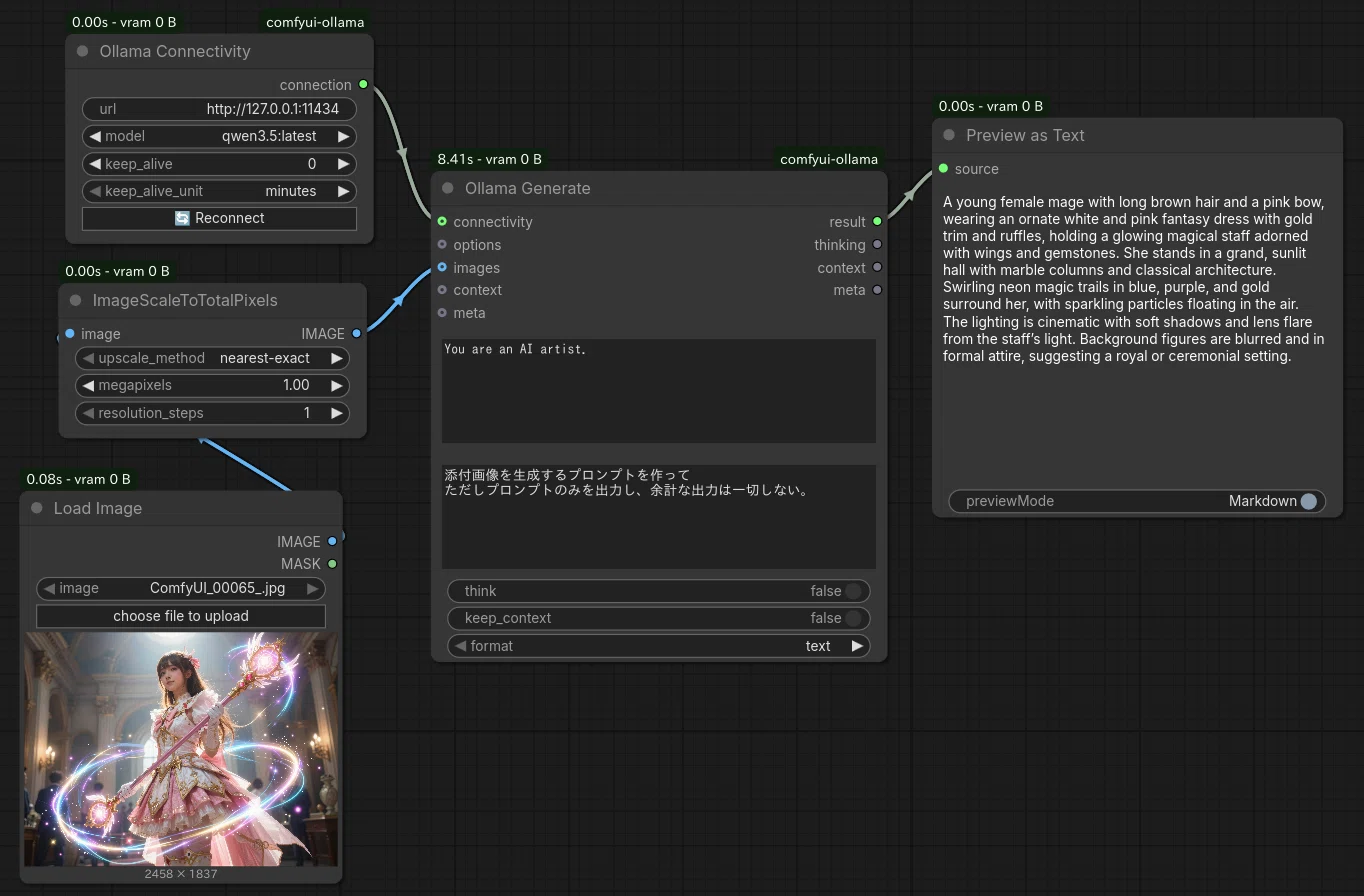Toggle the think switch
Image resolution: width=1364 pixels, height=896 pixels.
(x=852, y=591)
